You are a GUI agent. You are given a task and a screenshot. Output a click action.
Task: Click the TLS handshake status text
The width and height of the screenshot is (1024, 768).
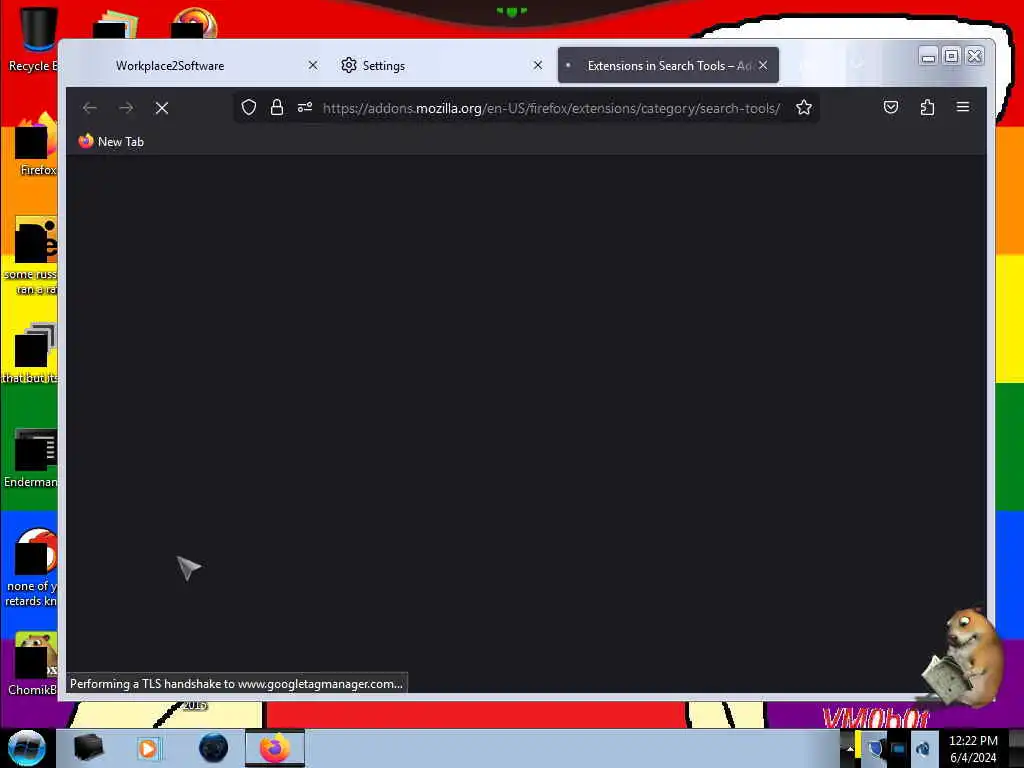236,684
